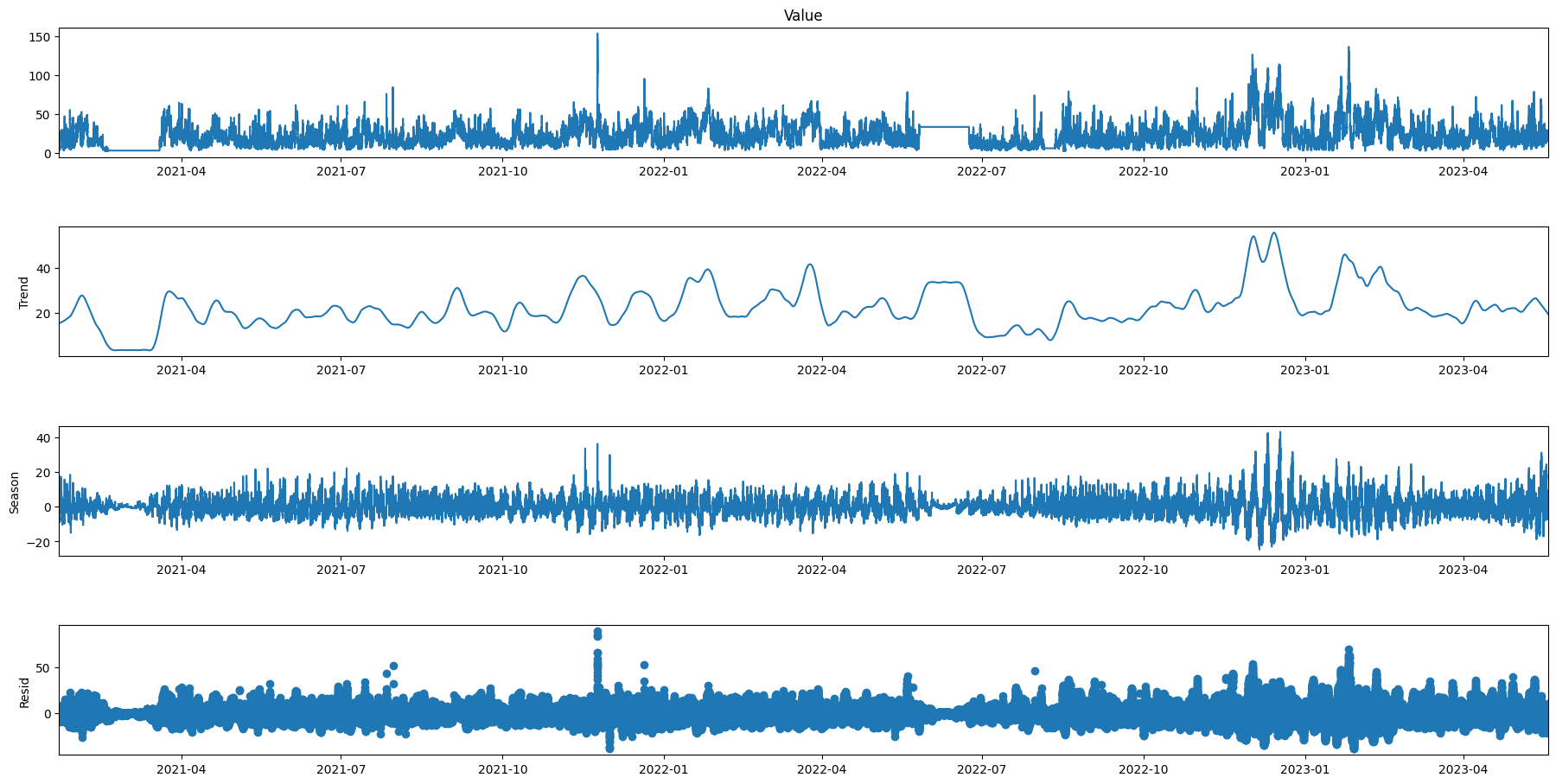Click the 150 tick on Value plot

(42, 36)
